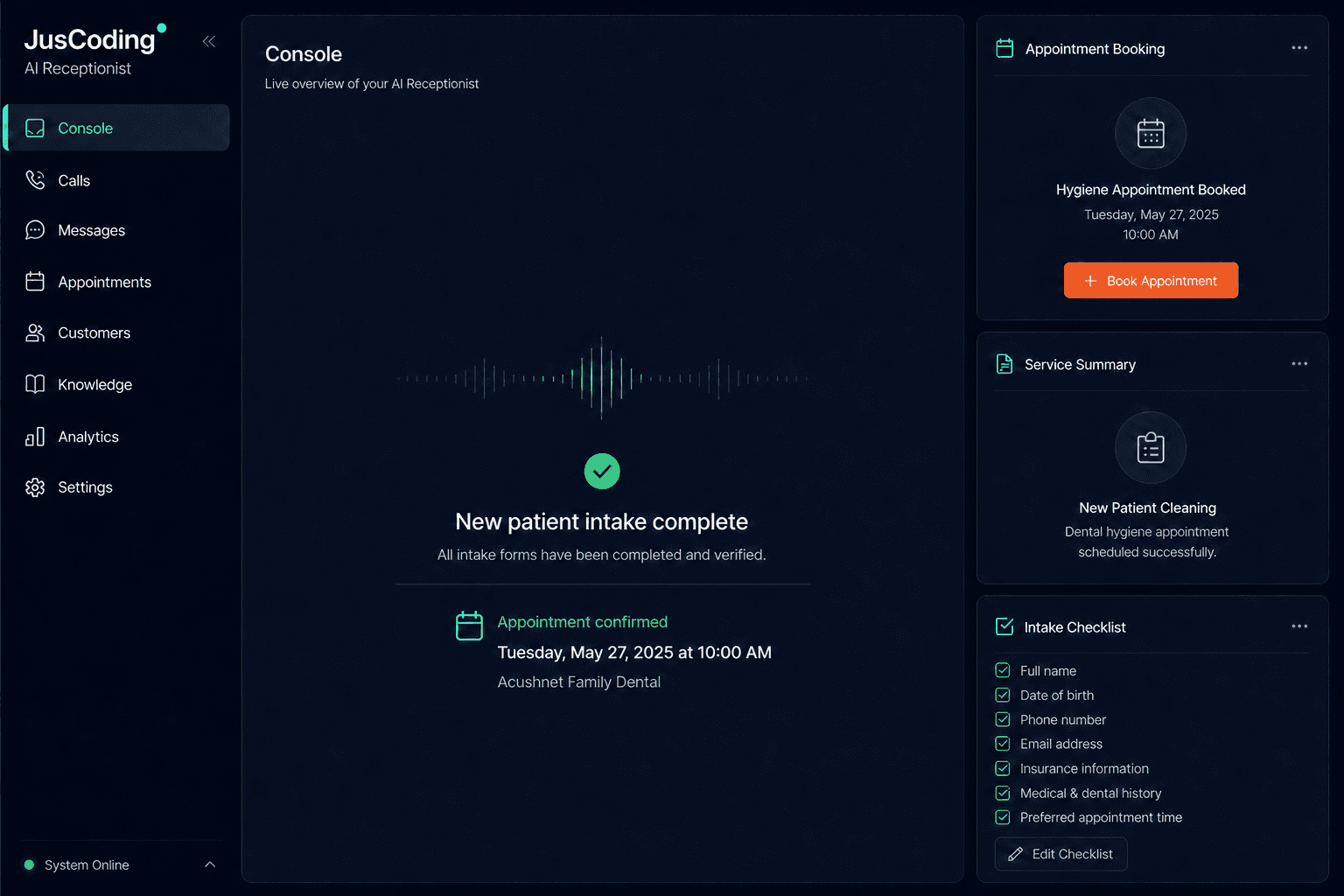Screen dimensions: 1344x896
Task: Click the Settings gear icon
Action: pyautogui.click(x=35, y=487)
